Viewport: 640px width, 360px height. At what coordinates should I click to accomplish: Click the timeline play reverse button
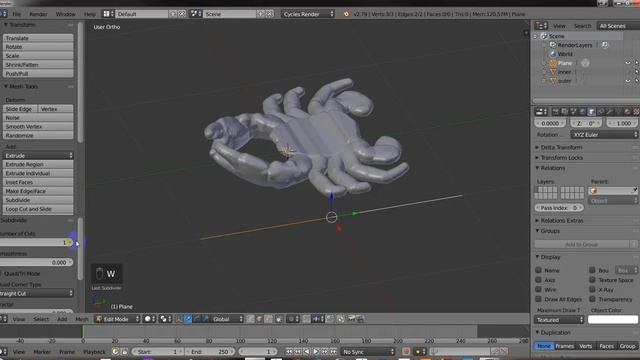[x=307, y=351]
